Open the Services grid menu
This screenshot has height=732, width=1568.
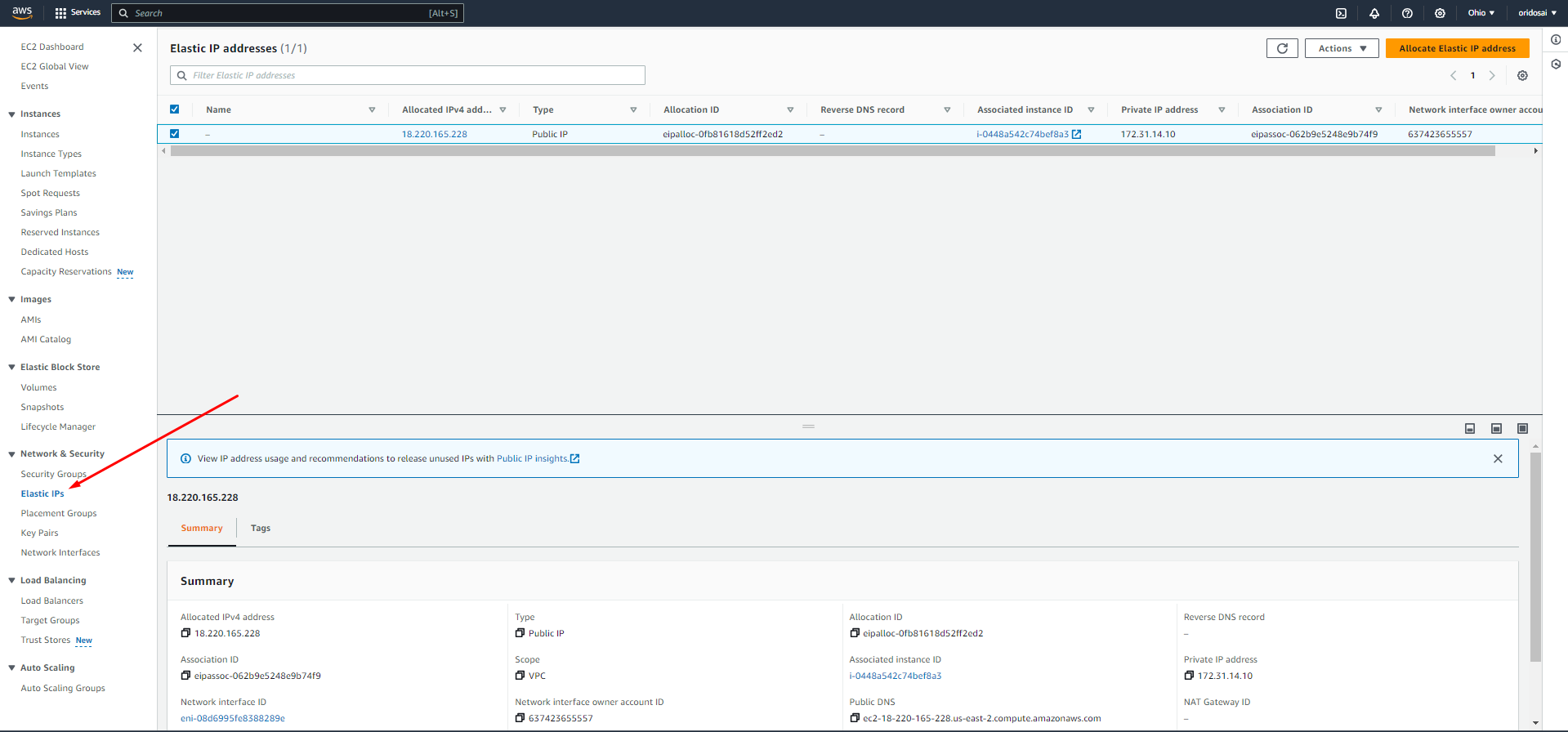pyautogui.click(x=78, y=12)
